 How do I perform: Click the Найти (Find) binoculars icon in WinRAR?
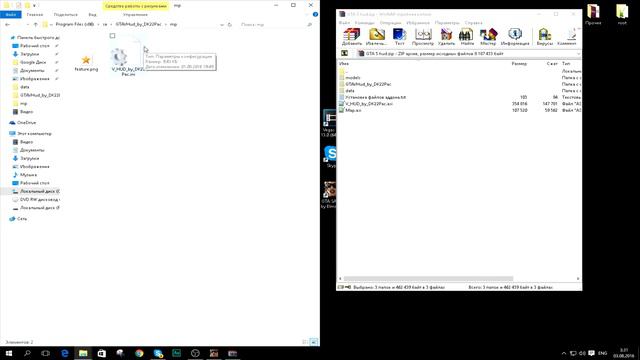pyautogui.click(x=467, y=37)
